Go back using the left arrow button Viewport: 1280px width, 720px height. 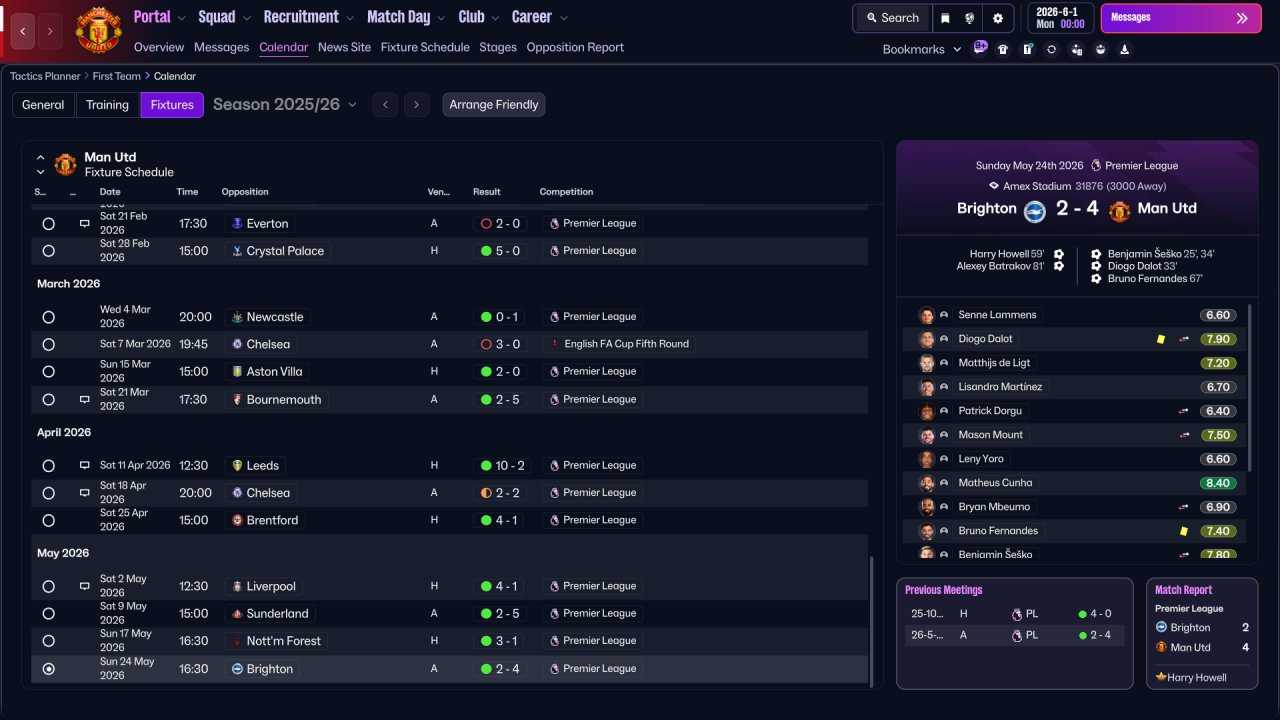point(23,31)
